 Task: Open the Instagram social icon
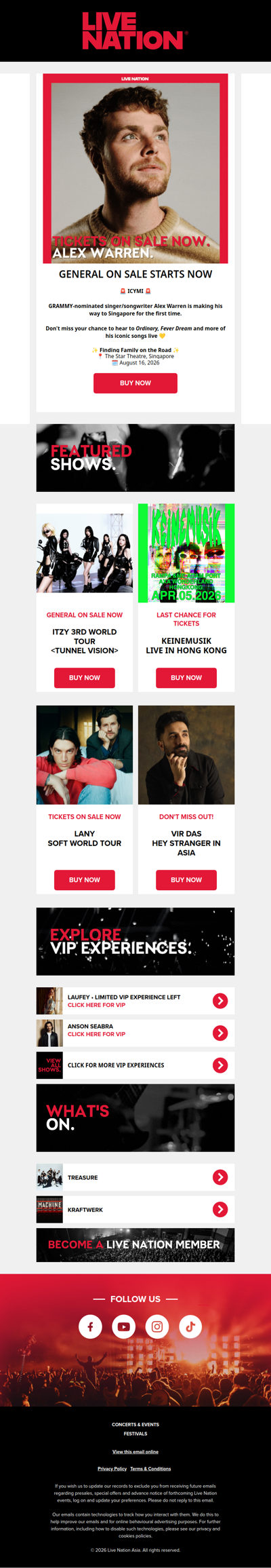pos(157,1326)
